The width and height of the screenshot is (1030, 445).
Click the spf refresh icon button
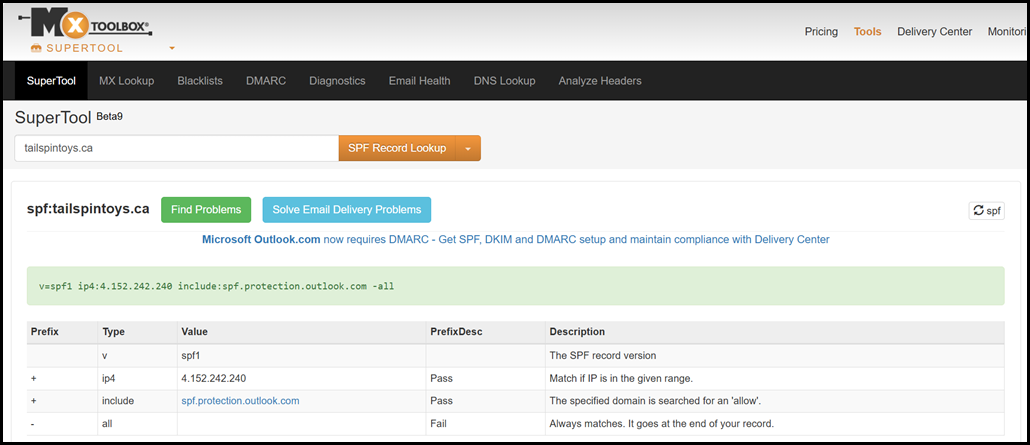tap(986, 211)
